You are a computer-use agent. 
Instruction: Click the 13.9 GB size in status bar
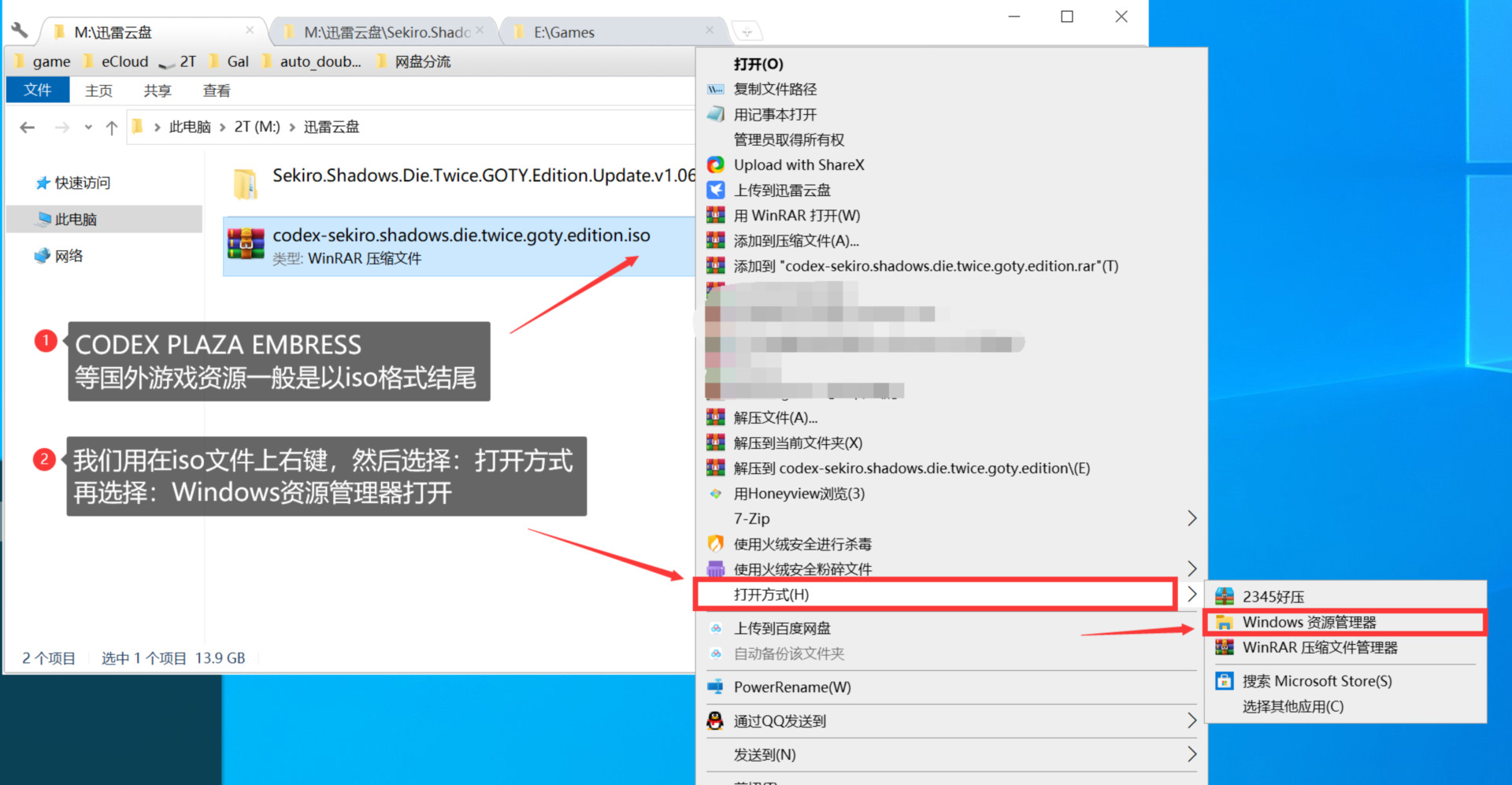coord(220,658)
